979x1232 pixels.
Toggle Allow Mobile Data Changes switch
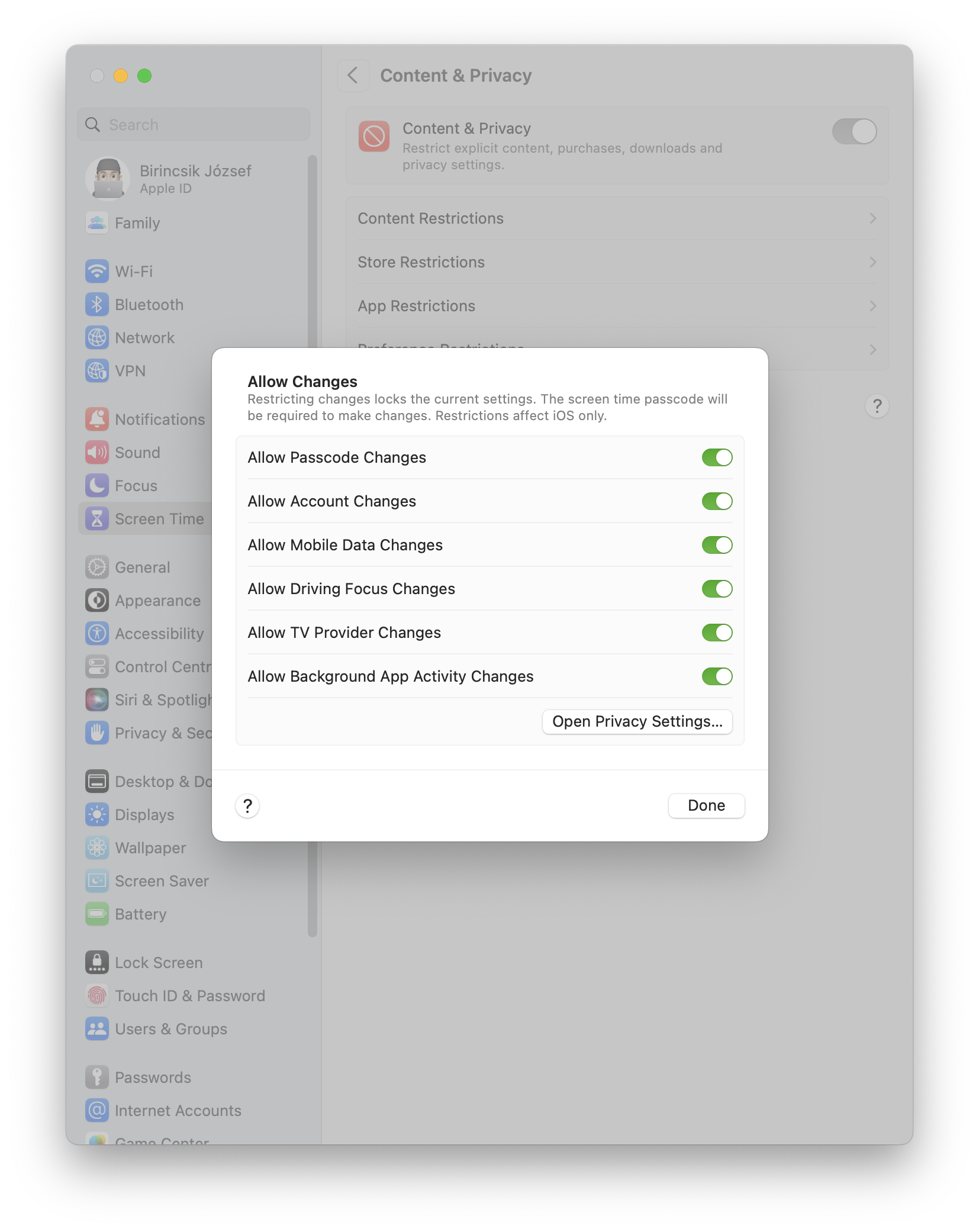pos(717,545)
